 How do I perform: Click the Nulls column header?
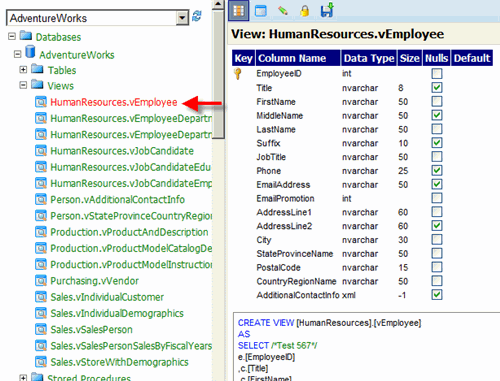coord(437,58)
